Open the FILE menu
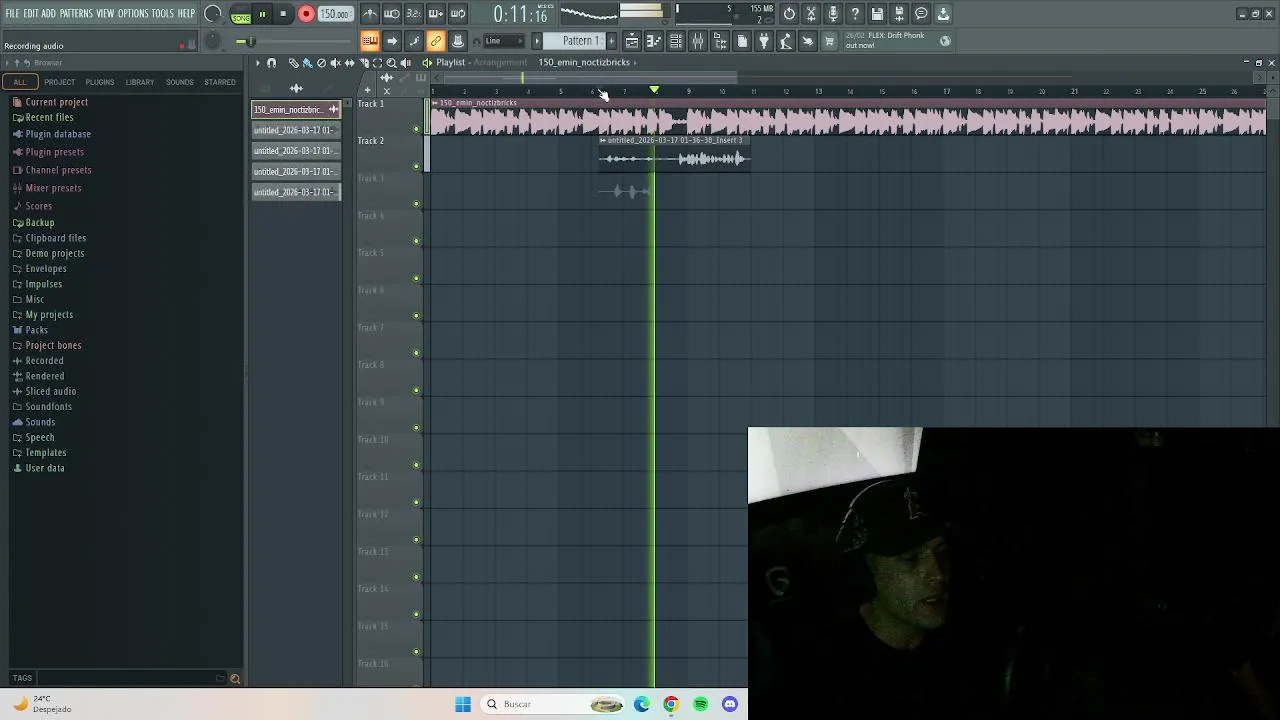 (x=12, y=14)
